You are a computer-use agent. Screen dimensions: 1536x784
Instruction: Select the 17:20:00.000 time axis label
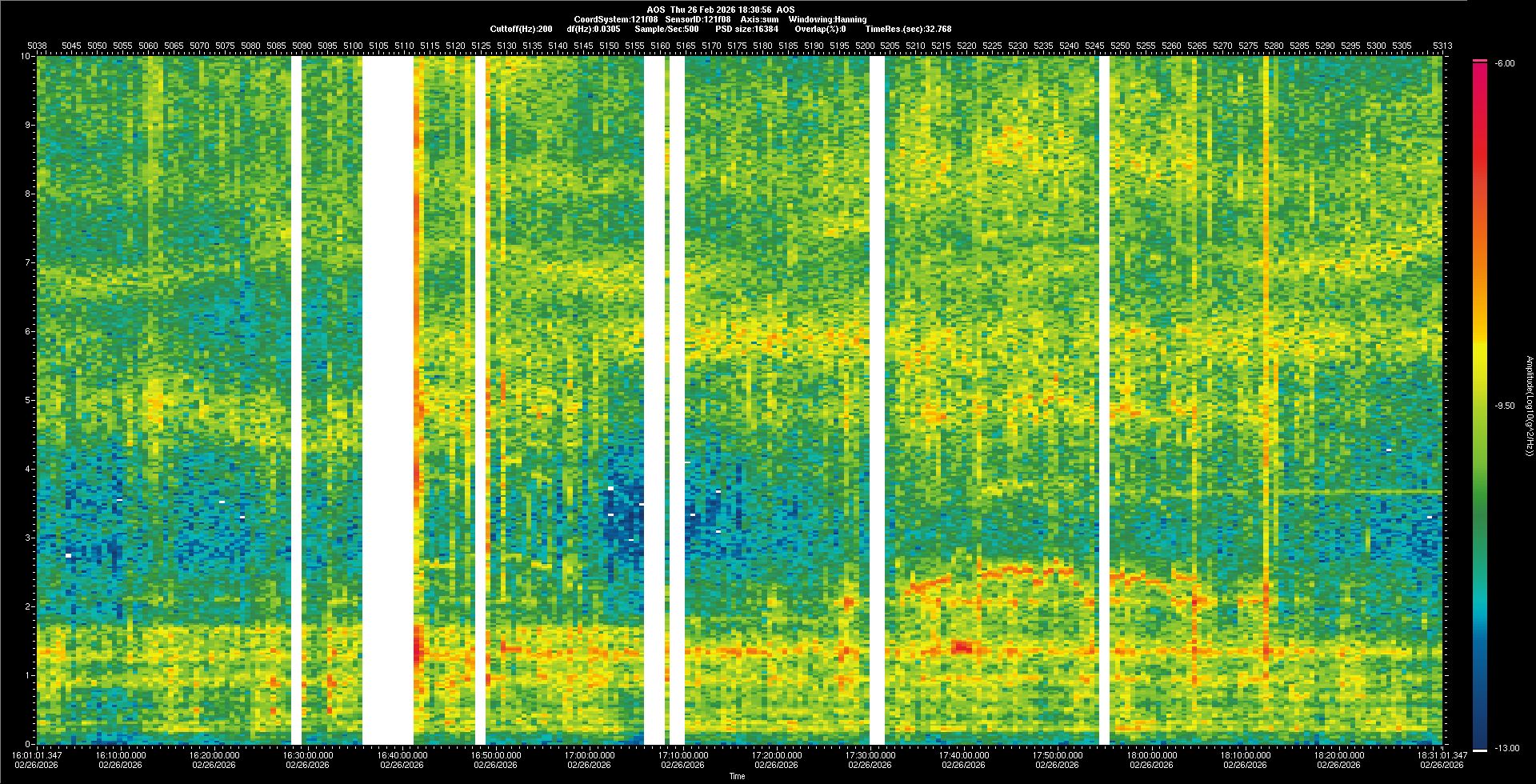tap(777, 754)
